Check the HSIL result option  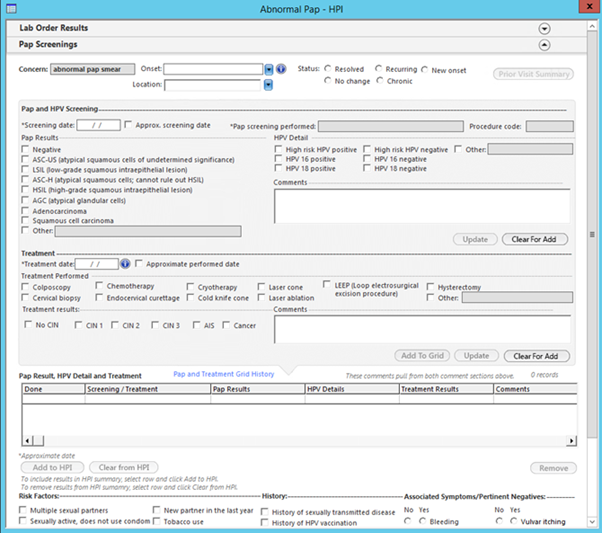pyautogui.click(x=25, y=189)
